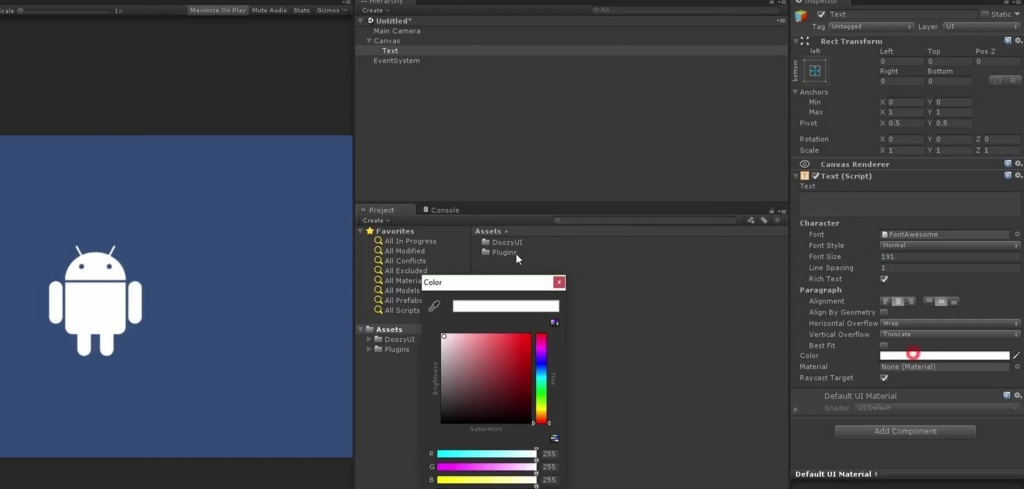Open Text (Script) help reference icon
The height and width of the screenshot is (489, 1024).
pos(1008,176)
